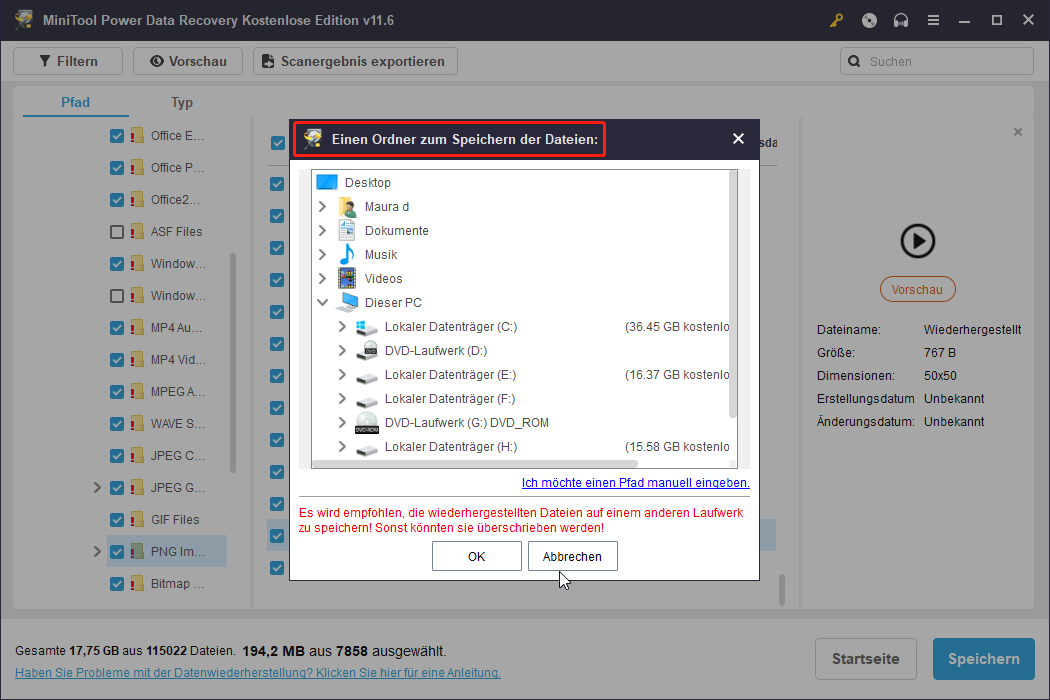Uncheck the Bitmap checkbox

coord(117,584)
